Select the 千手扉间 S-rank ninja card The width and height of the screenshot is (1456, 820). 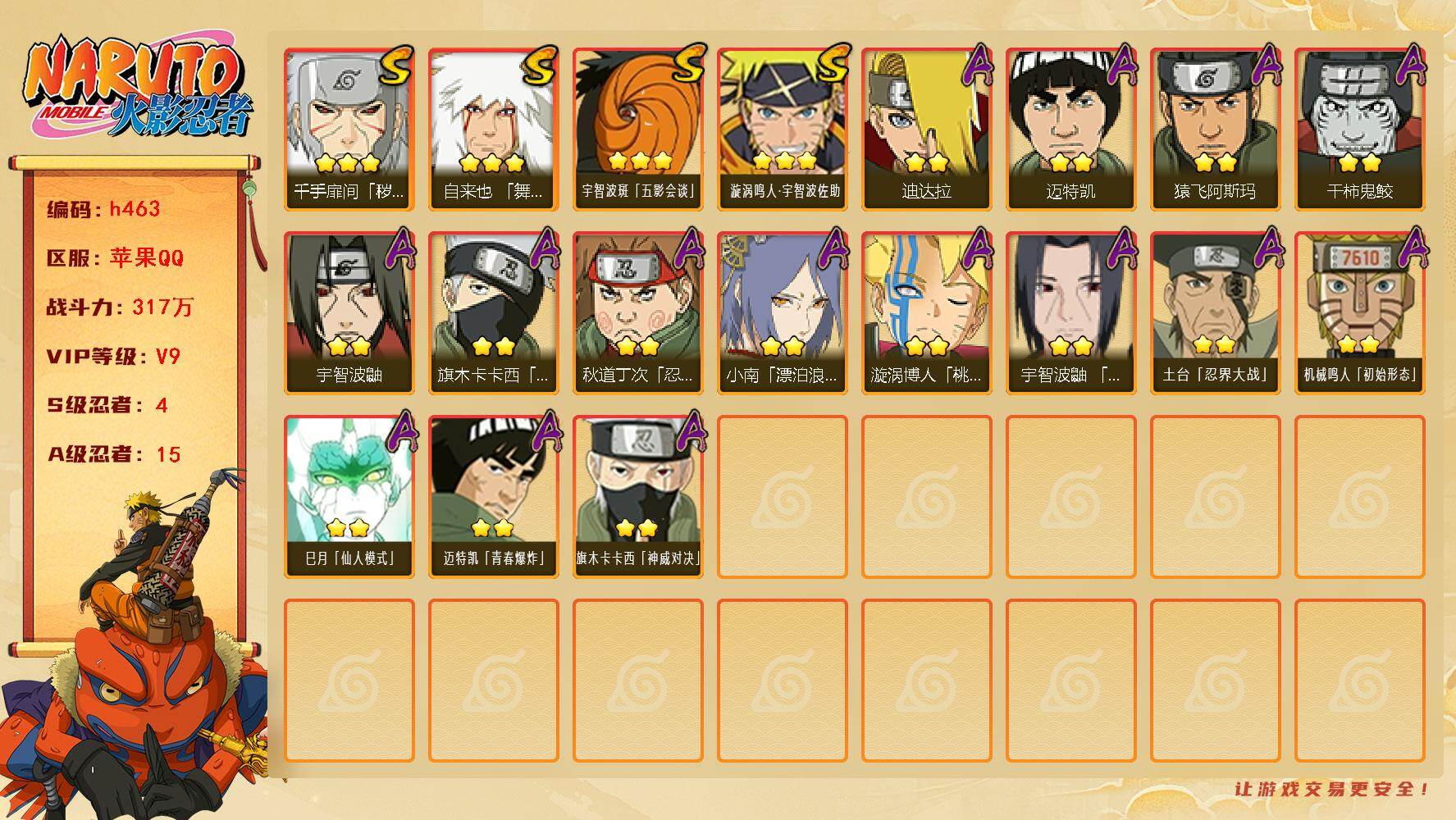pos(349,130)
